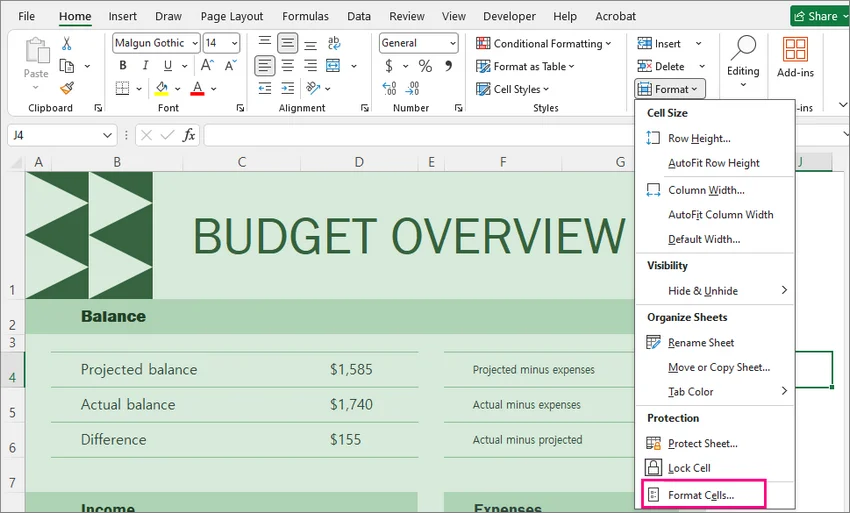Click the Format button in Cells
Image resolution: width=850 pixels, height=513 pixels.
pyautogui.click(x=670, y=89)
